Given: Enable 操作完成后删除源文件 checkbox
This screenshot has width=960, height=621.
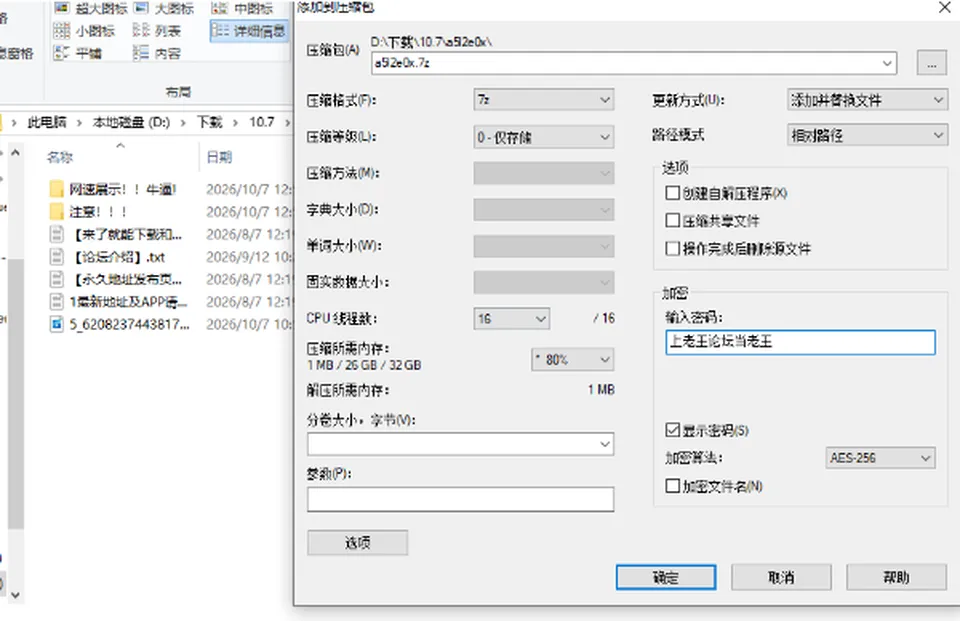Looking at the screenshot, I should click(x=672, y=248).
